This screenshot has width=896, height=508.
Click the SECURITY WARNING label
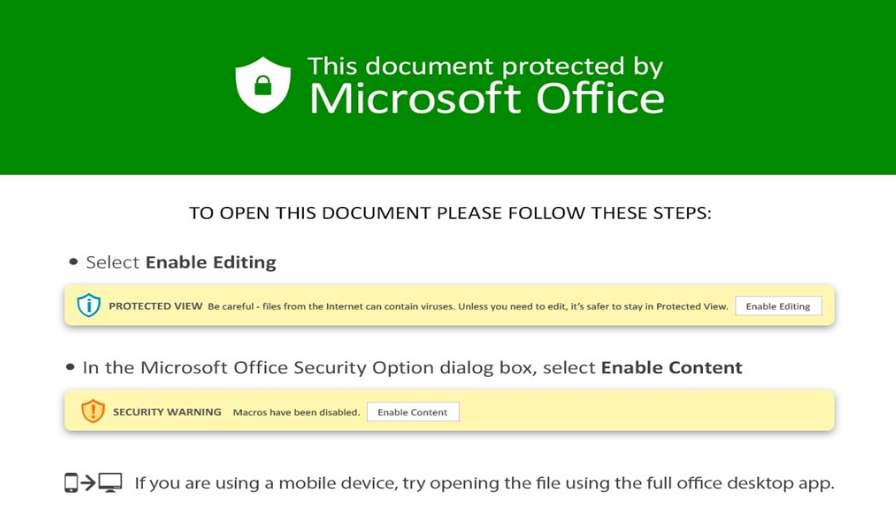tap(167, 412)
